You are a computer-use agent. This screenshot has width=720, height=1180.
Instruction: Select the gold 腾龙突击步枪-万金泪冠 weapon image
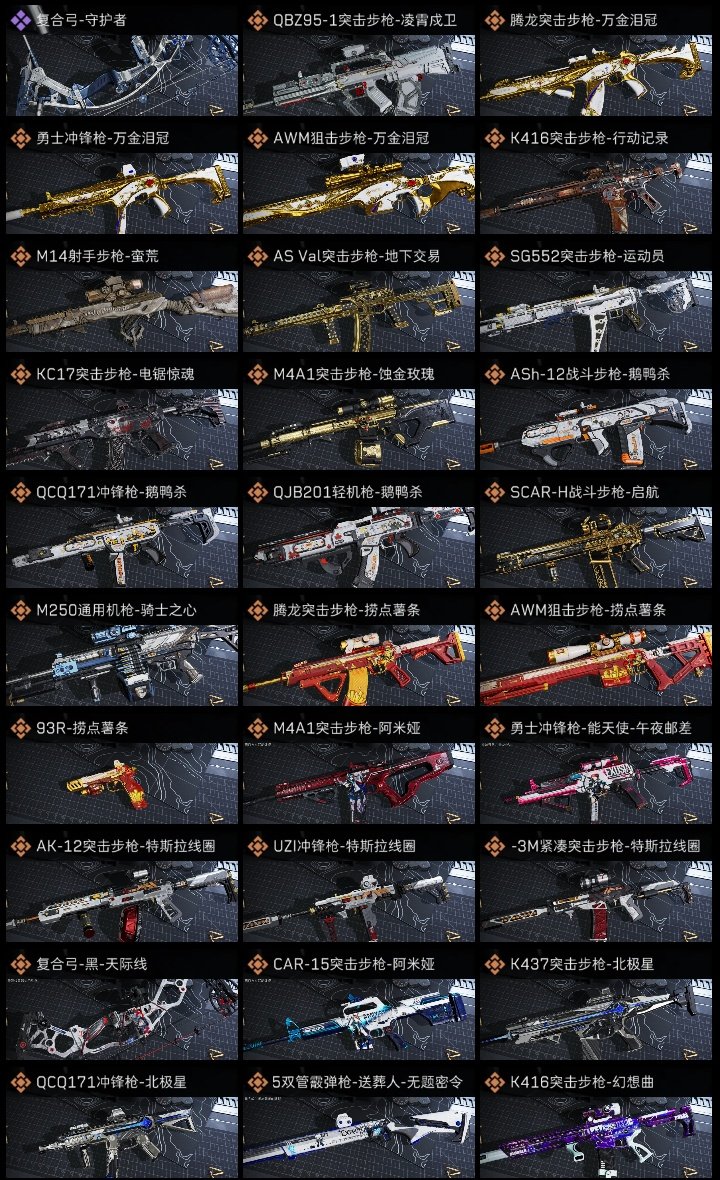tap(596, 75)
